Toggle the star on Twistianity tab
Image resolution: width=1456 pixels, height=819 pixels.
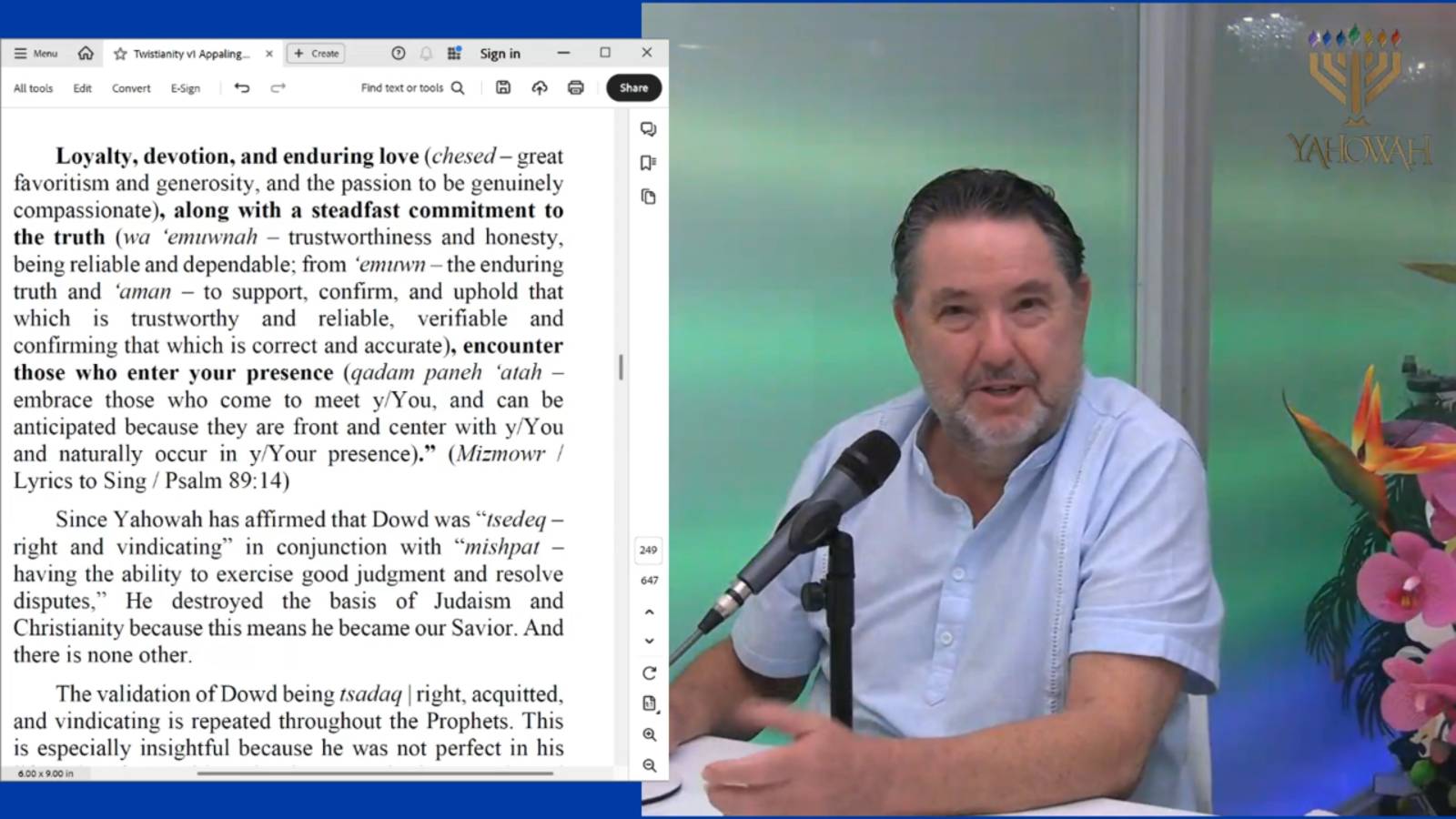[120, 54]
